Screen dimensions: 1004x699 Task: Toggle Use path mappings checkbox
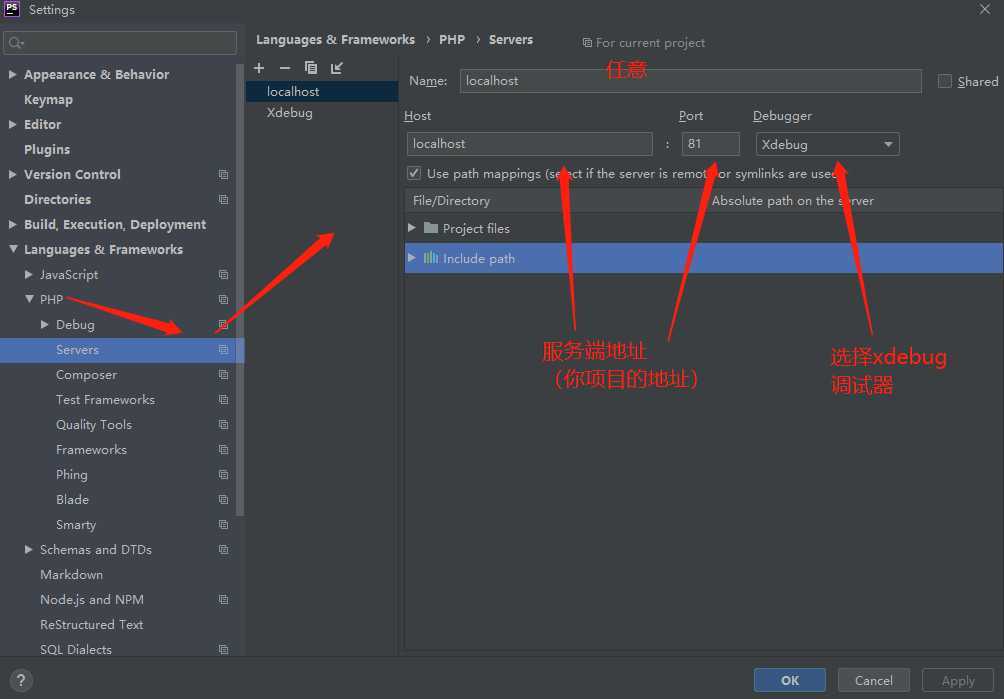click(x=414, y=173)
